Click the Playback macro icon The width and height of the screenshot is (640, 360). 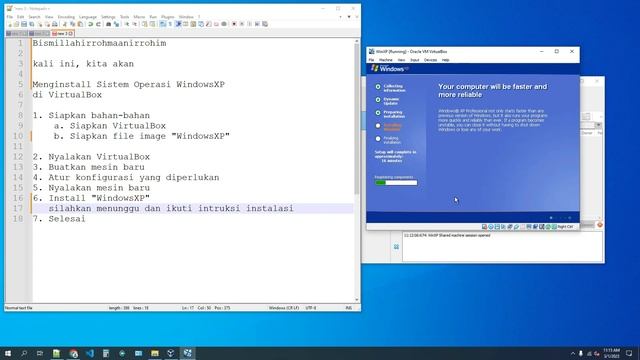tap(249, 24)
